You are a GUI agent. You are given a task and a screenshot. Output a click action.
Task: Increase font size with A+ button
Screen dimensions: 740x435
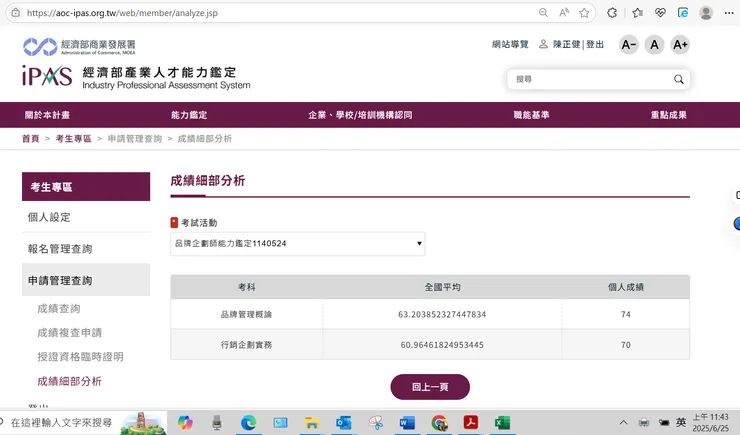tap(680, 45)
